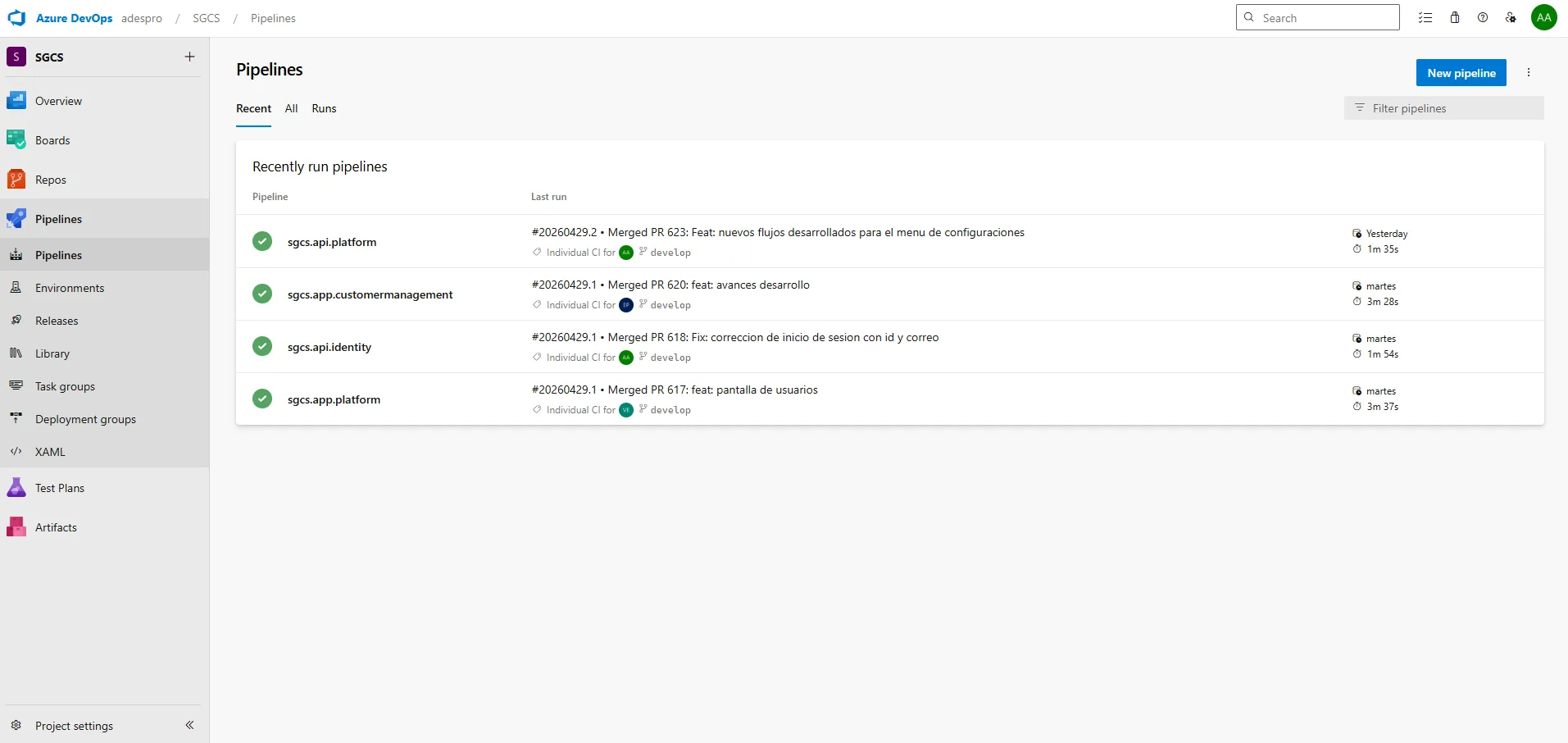The width and height of the screenshot is (1568, 743).
Task: Open run Merged PR 618 correccion de inicio
Action: tap(735, 338)
